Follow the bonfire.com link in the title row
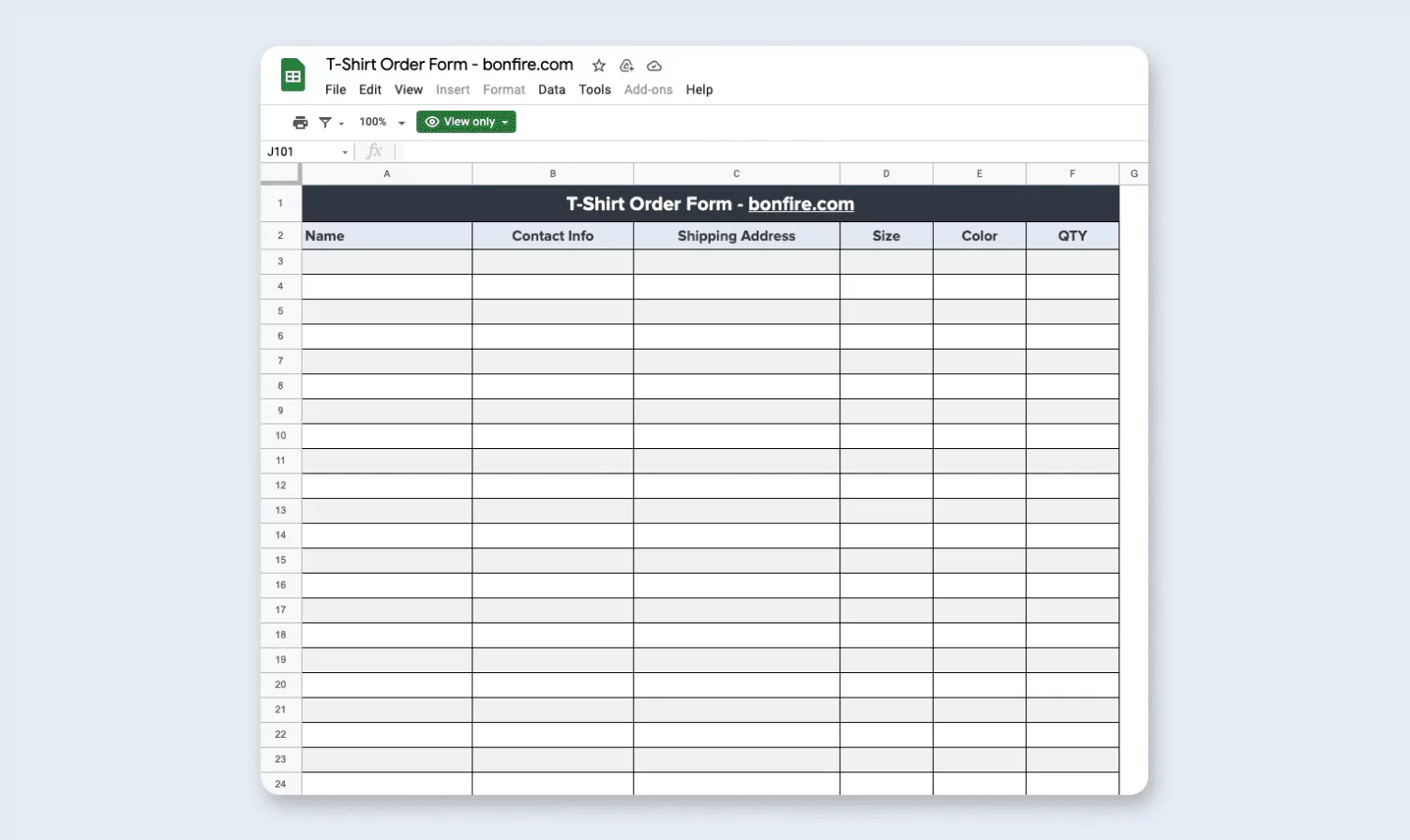The height and width of the screenshot is (840, 1410). point(800,203)
